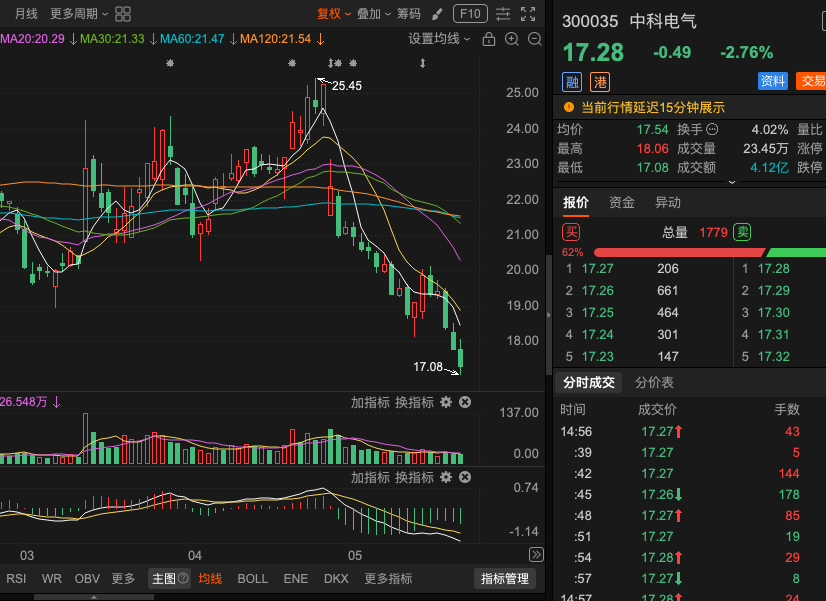The width and height of the screenshot is (826, 601).
Task: Select the RSI indicator
Action: point(16,578)
